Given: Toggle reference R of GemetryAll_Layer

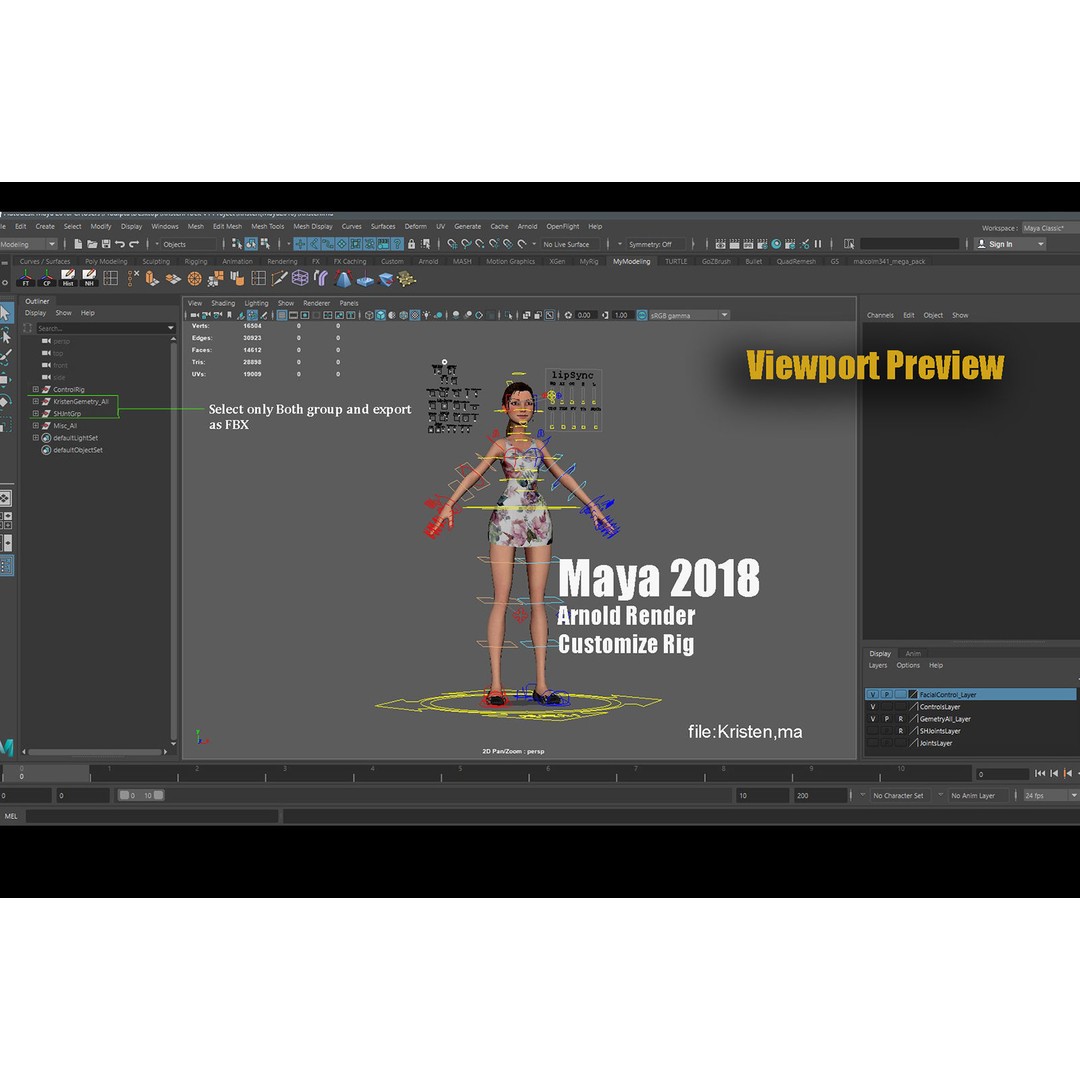Looking at the screenshot, I should [900, 719].
